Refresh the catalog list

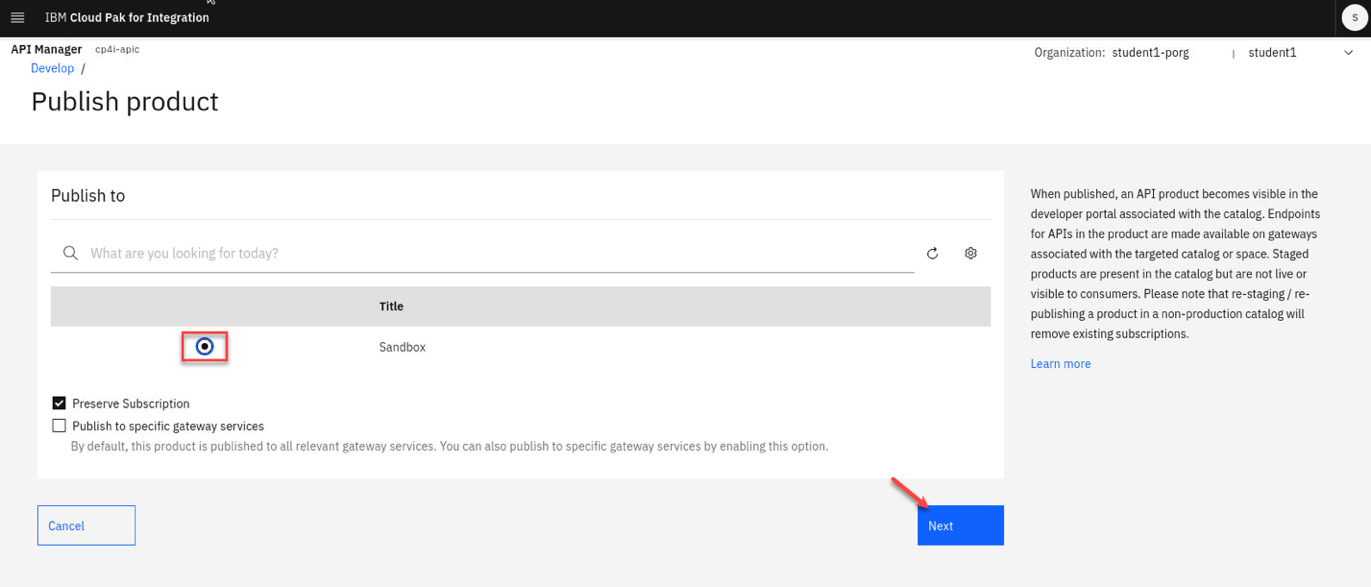point(932,253)
